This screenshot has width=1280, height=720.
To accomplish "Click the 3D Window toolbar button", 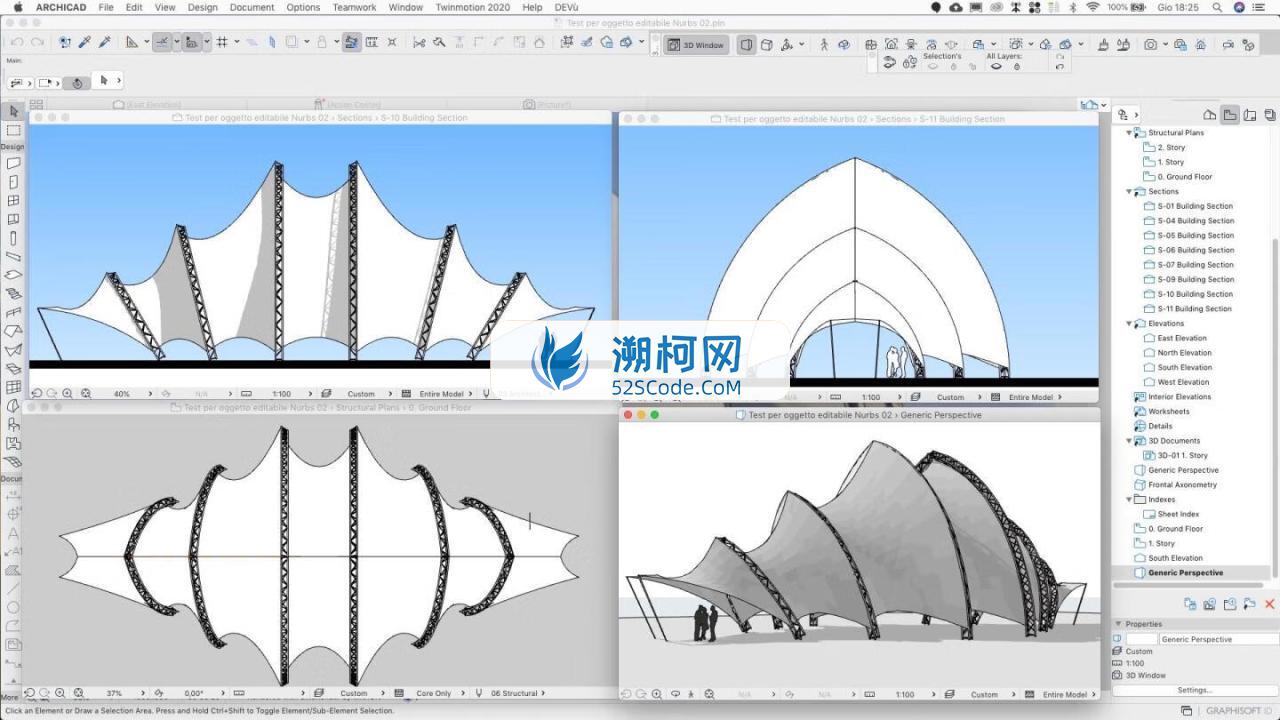I will (696, 45).
